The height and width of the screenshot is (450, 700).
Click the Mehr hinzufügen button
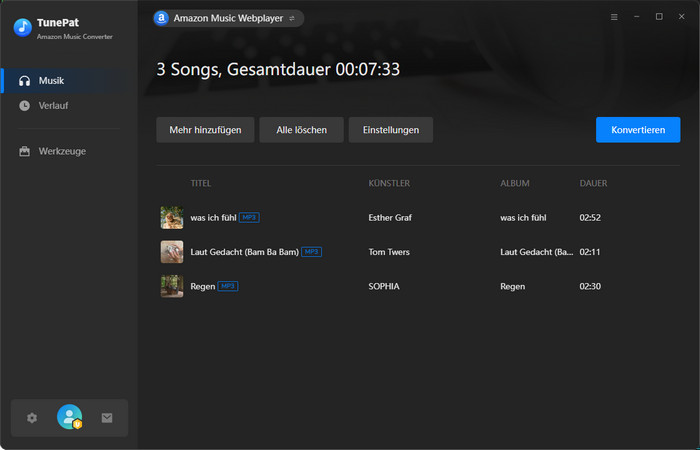click(205, 130)
